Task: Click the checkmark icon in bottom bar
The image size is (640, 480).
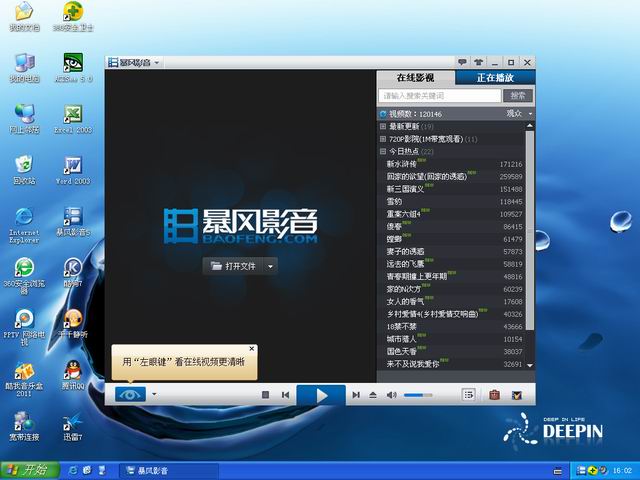Action: pyautogui.click(x=517, y=395)
